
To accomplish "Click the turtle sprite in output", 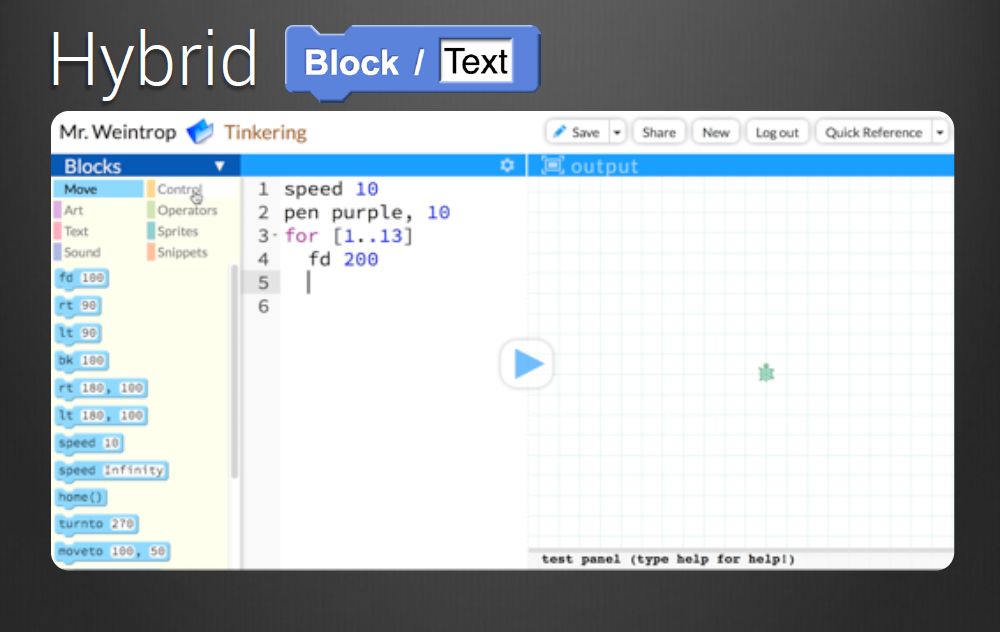I will pyautogui.click(x=766, y=373).
